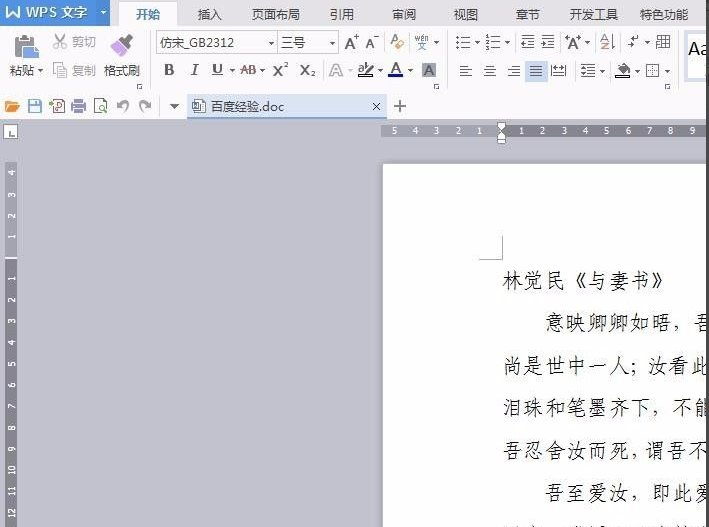Open the 特色功能 tab
The width and height of the screenshot is (709, 527).
click(x=664, y=15)
